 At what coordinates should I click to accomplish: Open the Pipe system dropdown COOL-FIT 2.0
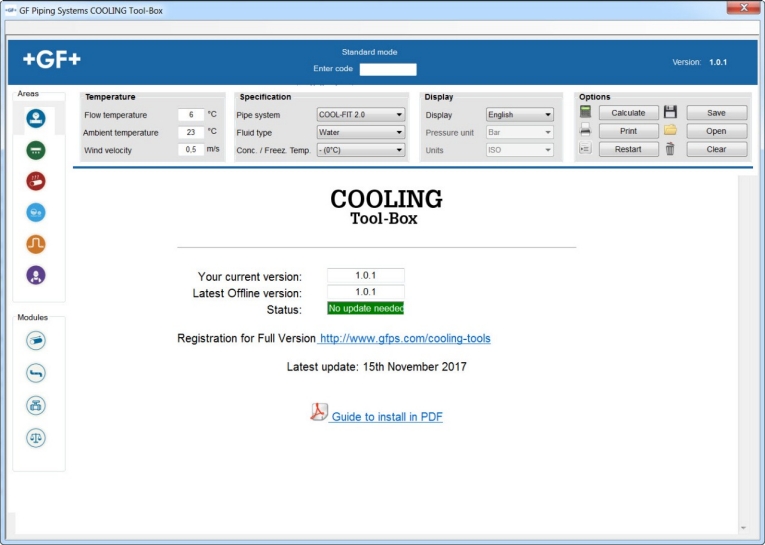click(361, 115)
